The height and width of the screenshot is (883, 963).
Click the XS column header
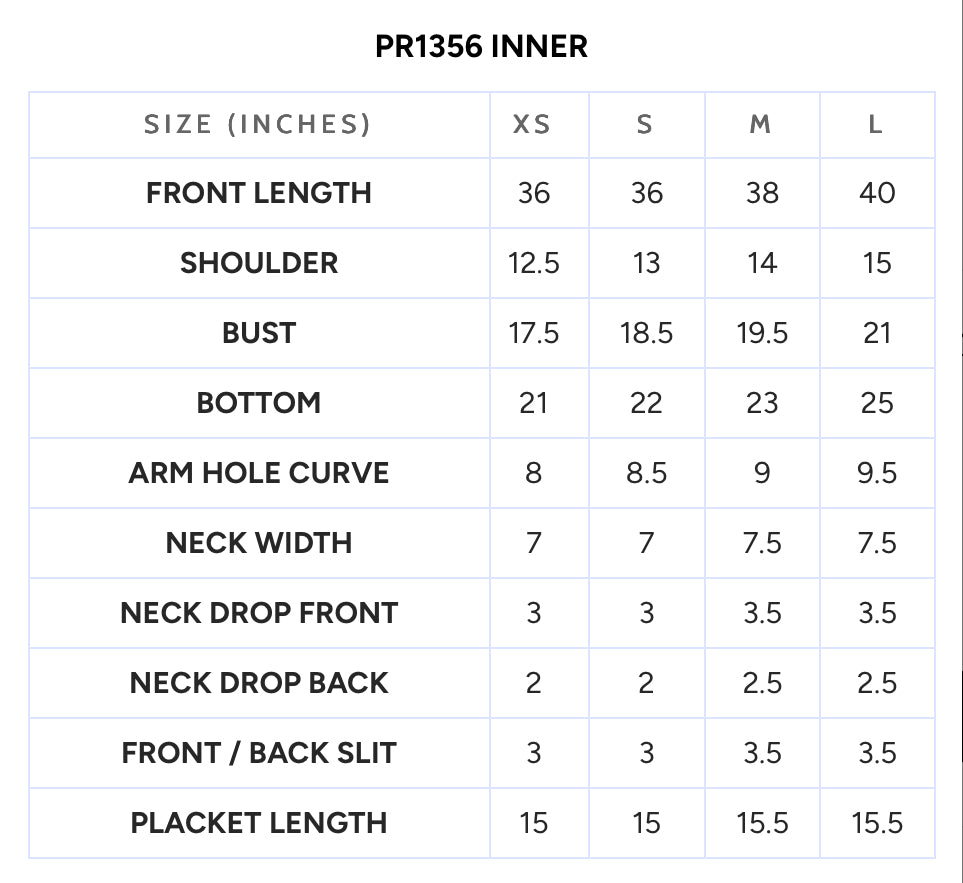tap(532, 125)
